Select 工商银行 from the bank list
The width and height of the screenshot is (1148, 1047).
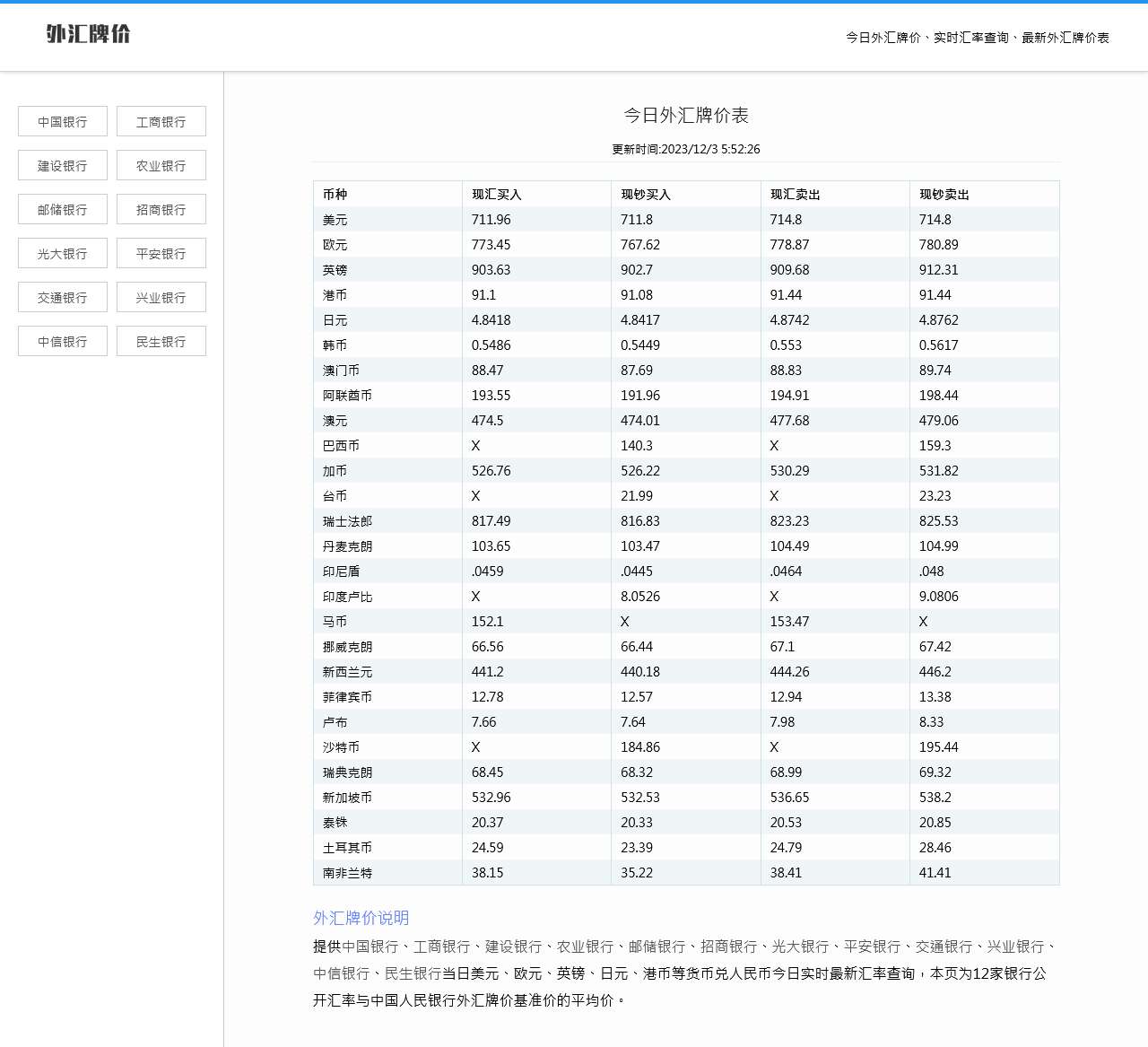click(161, 120)
